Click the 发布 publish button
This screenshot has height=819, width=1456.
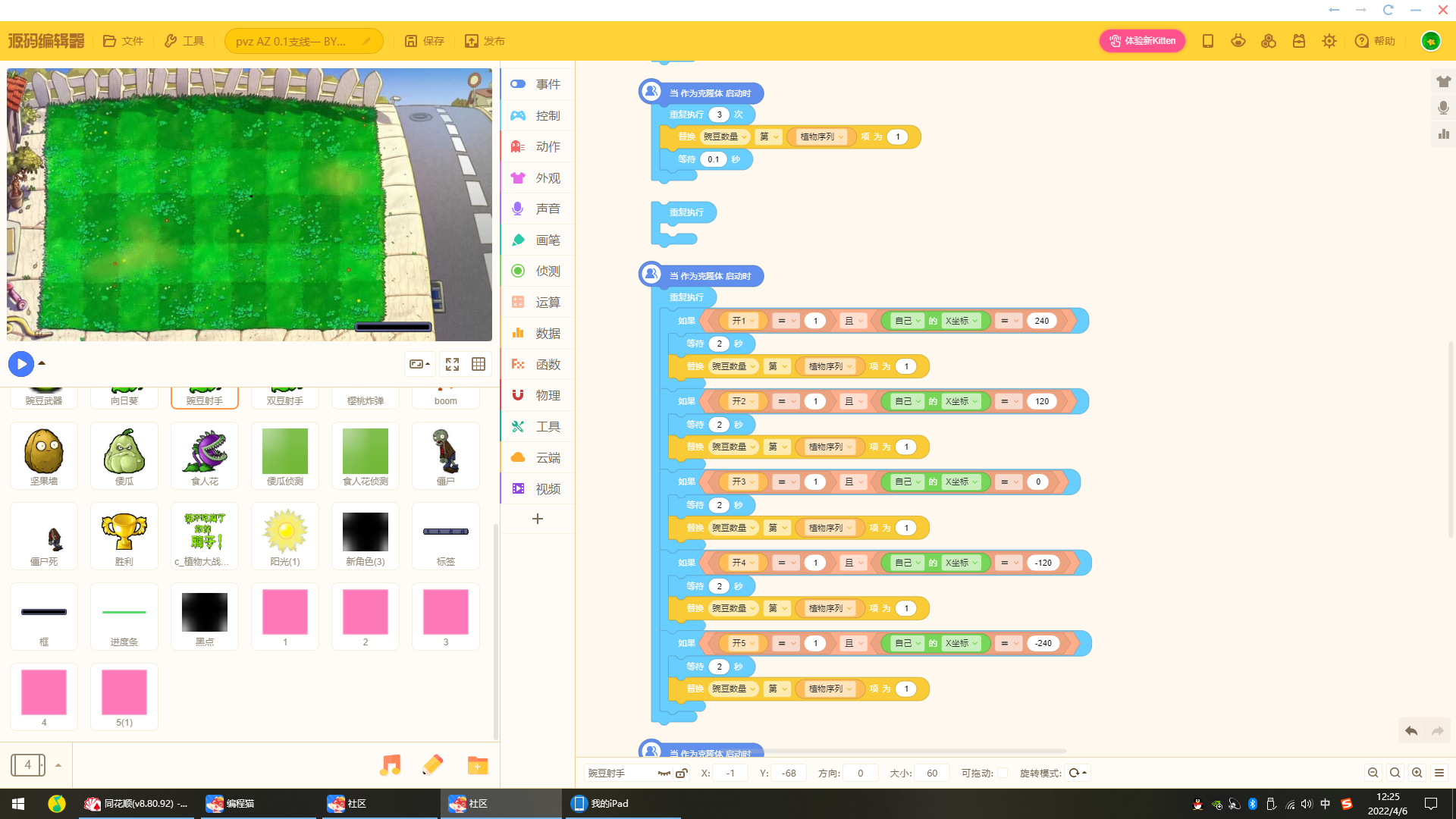click(485, 41)
